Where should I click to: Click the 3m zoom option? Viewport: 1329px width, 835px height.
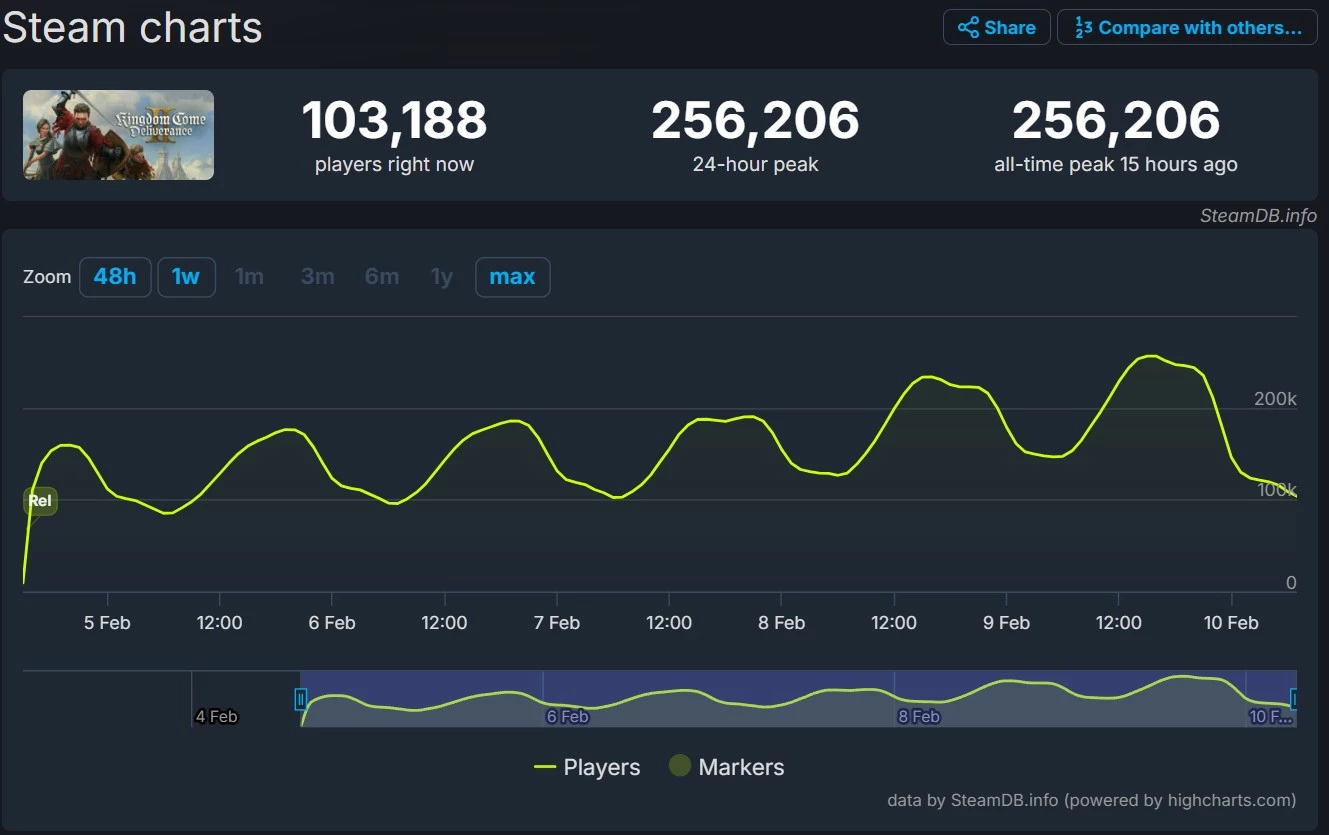317,277
